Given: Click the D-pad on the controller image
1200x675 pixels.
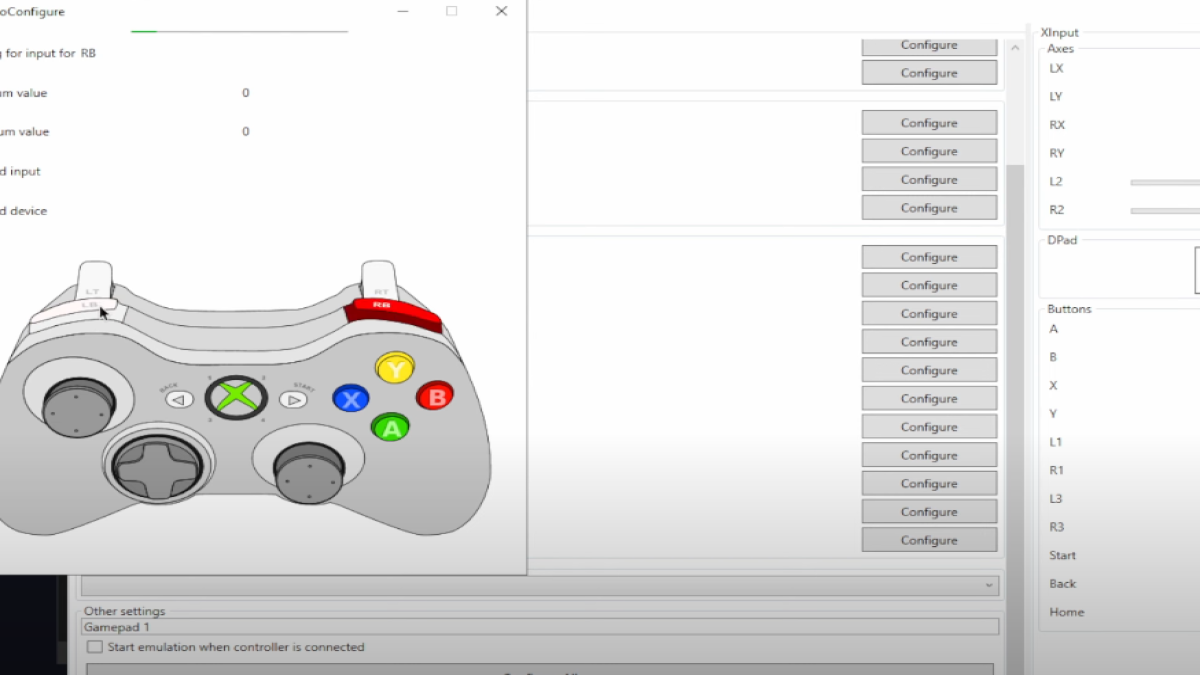Looking at the screenshot, I should [x=157, y=466].
